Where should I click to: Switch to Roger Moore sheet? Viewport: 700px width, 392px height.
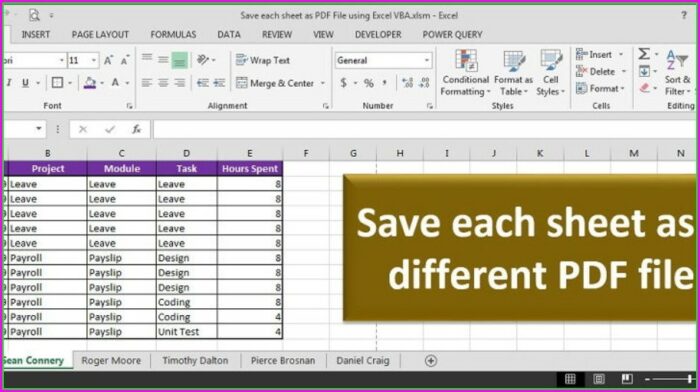pos(111,360)
